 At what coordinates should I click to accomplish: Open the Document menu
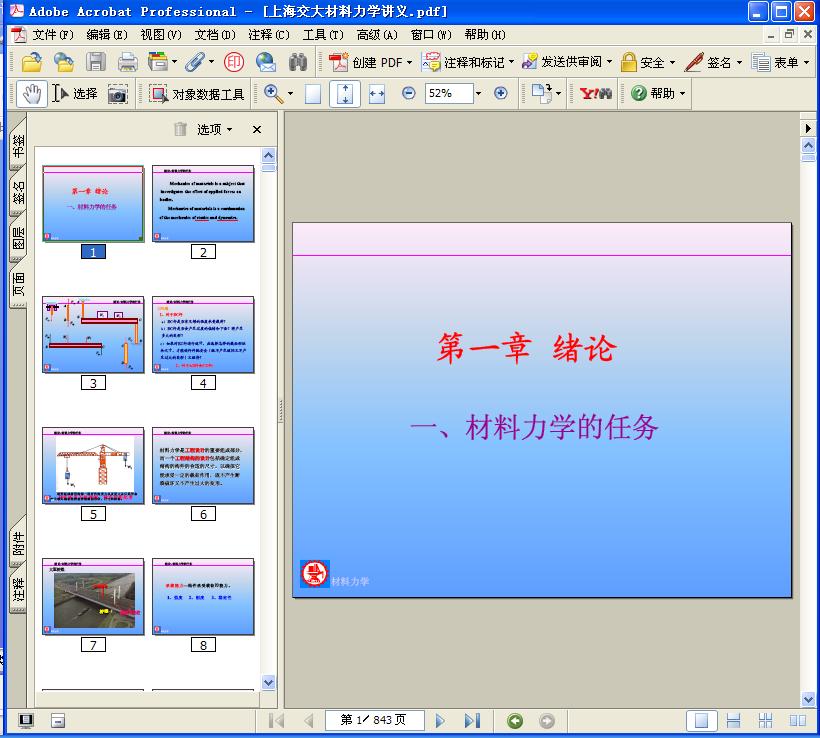tap(214, 35)
